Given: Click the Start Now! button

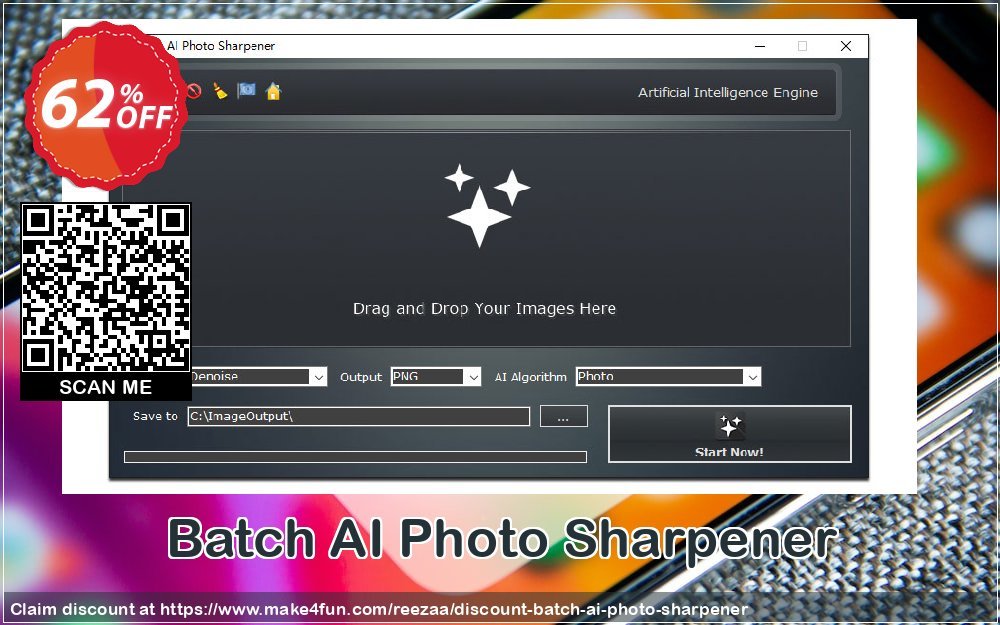Looking at the screenshot, I should (730, 434).
